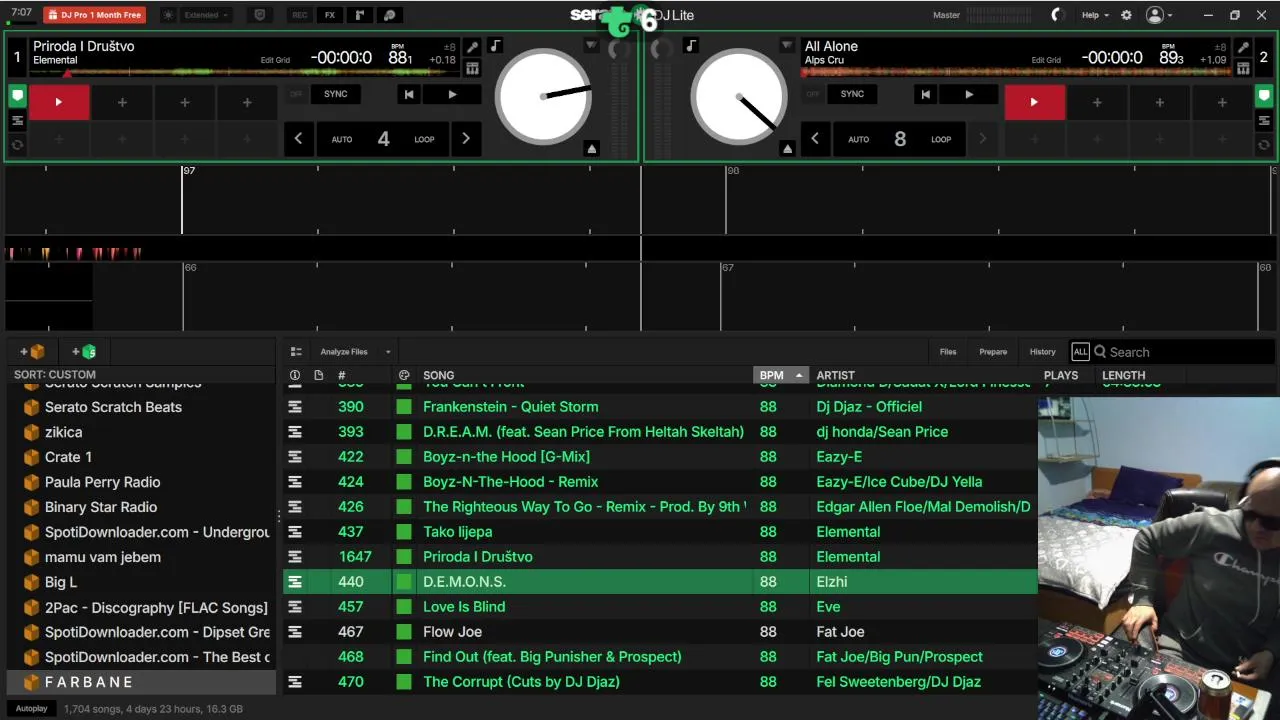Click the shield icon in top toolbar

260,15
